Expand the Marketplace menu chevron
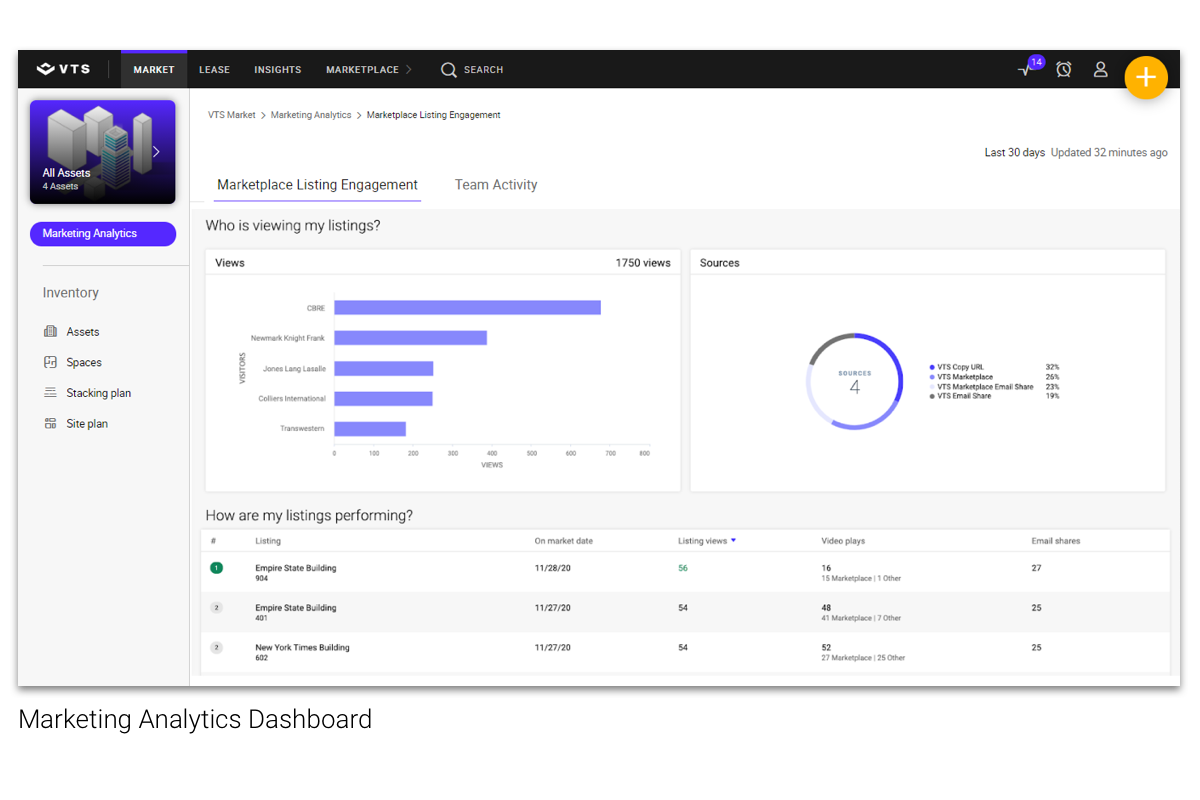Image resolution: width=1200 pixels, height=800 pixels. tap(408, 70)
